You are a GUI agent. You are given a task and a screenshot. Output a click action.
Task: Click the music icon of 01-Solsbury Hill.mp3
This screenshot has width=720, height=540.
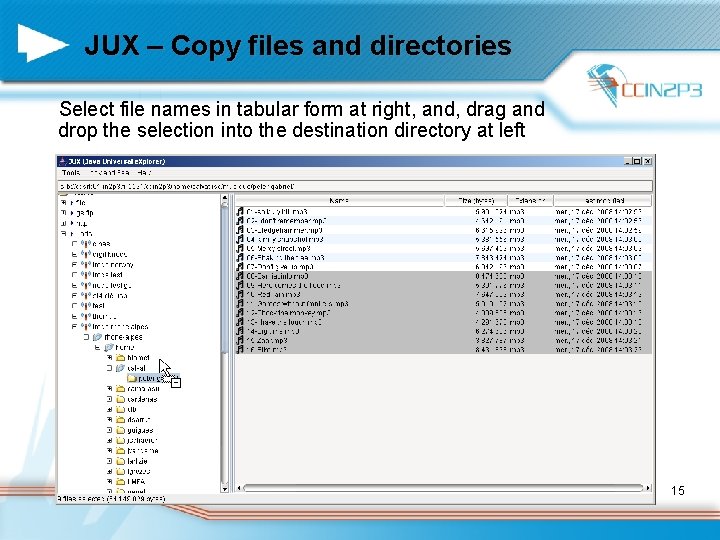240,212
